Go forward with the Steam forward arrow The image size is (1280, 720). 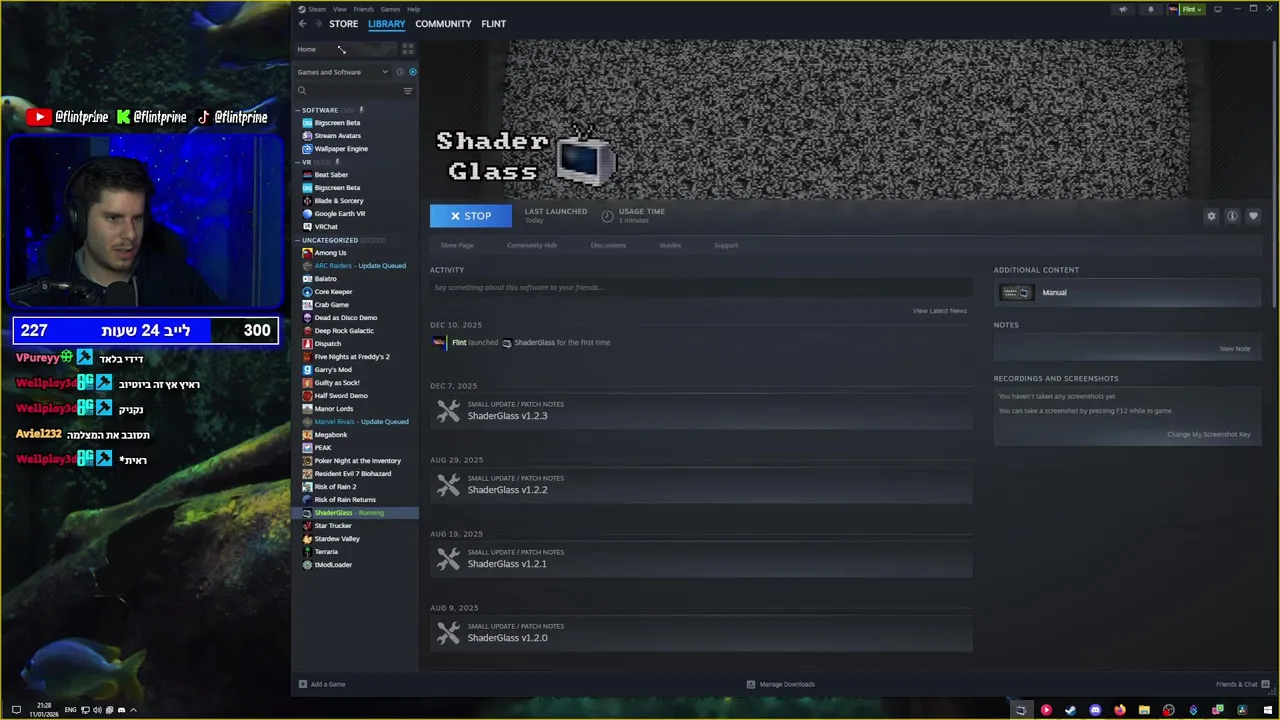pos(318,24)
